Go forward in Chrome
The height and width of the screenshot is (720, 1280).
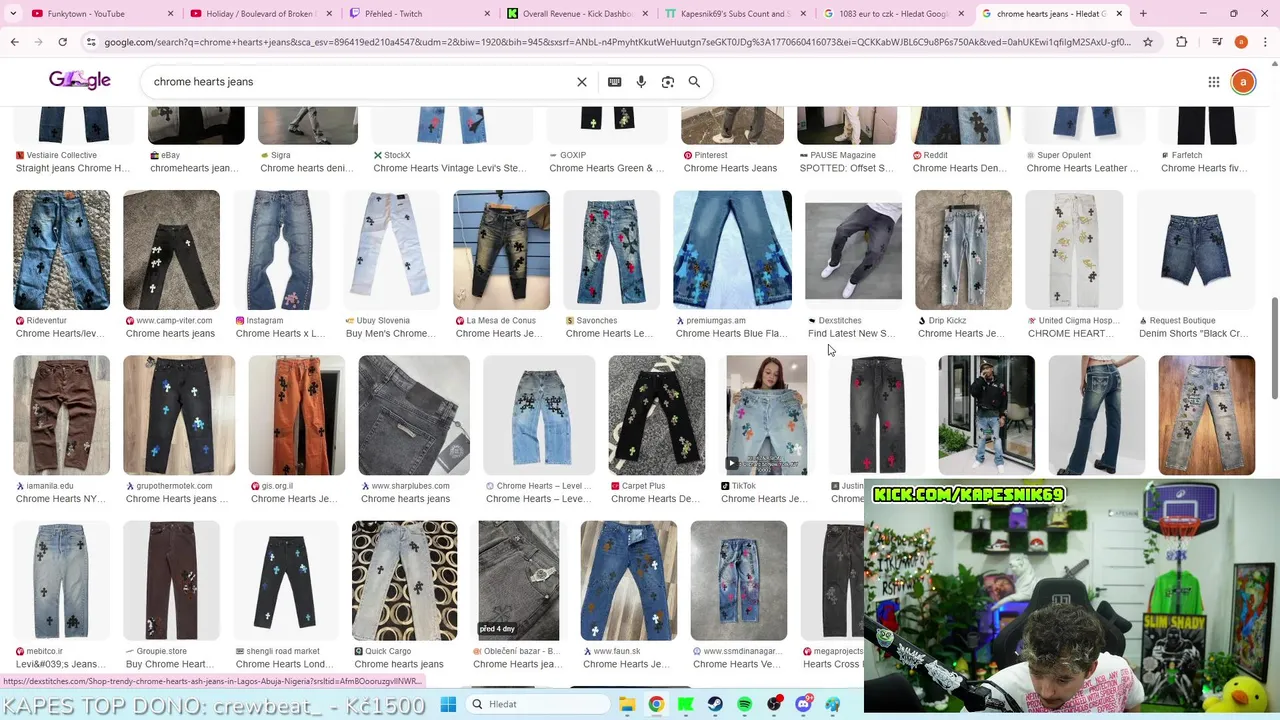click(38, 42)
